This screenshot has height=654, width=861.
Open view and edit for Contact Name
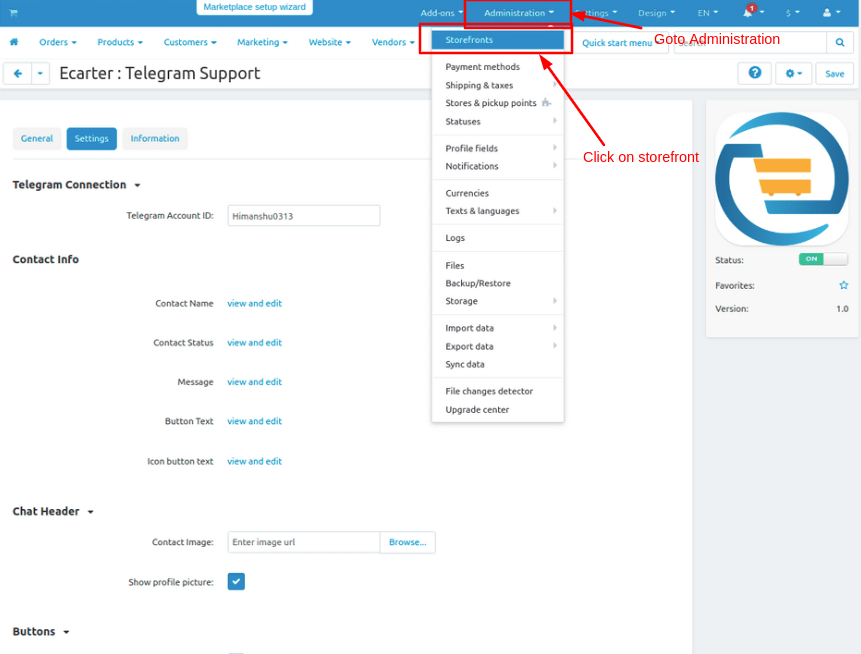pyautogui.click(x=254, y=303)
